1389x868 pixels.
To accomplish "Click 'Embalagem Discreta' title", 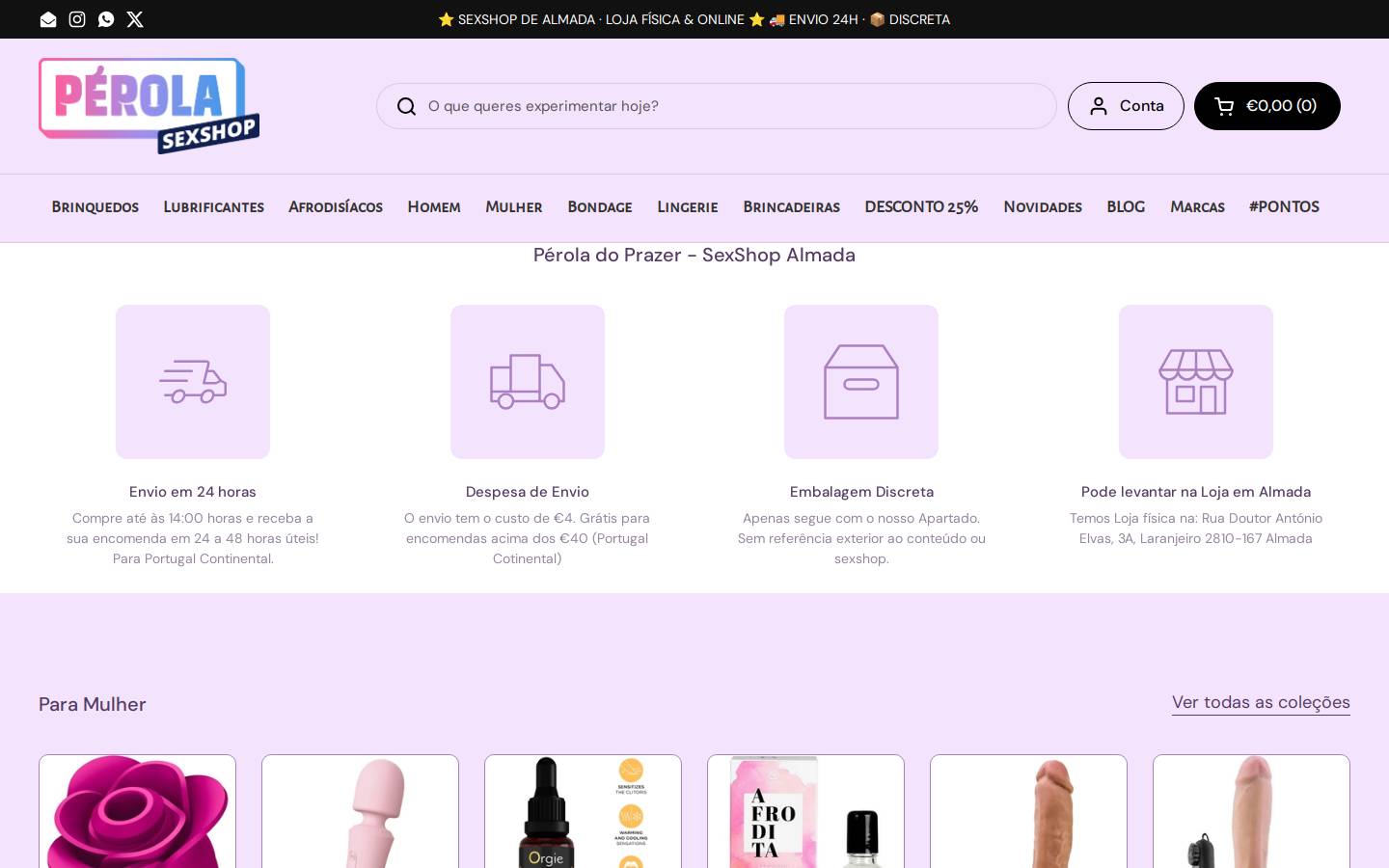I will point(861,492).
